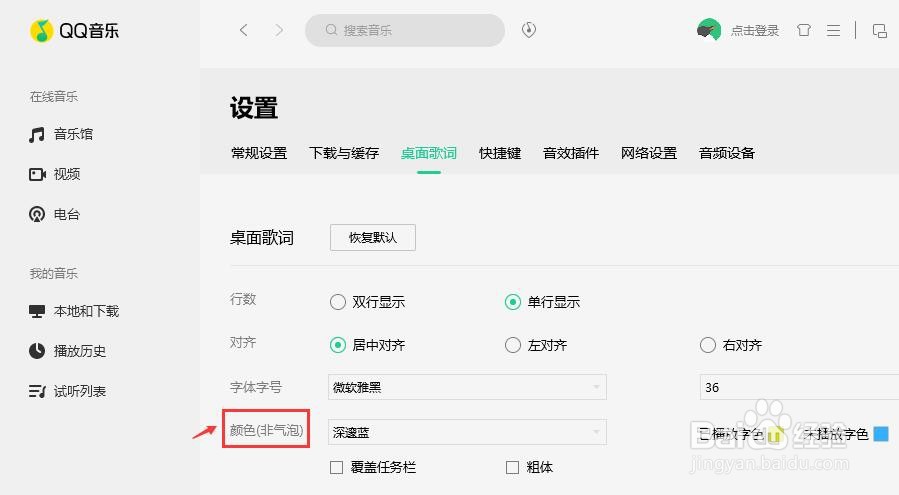The height and width of the screenshot is (495, 899).
Task: Open 音乐馆 in the sidebar
Action: 72,134
